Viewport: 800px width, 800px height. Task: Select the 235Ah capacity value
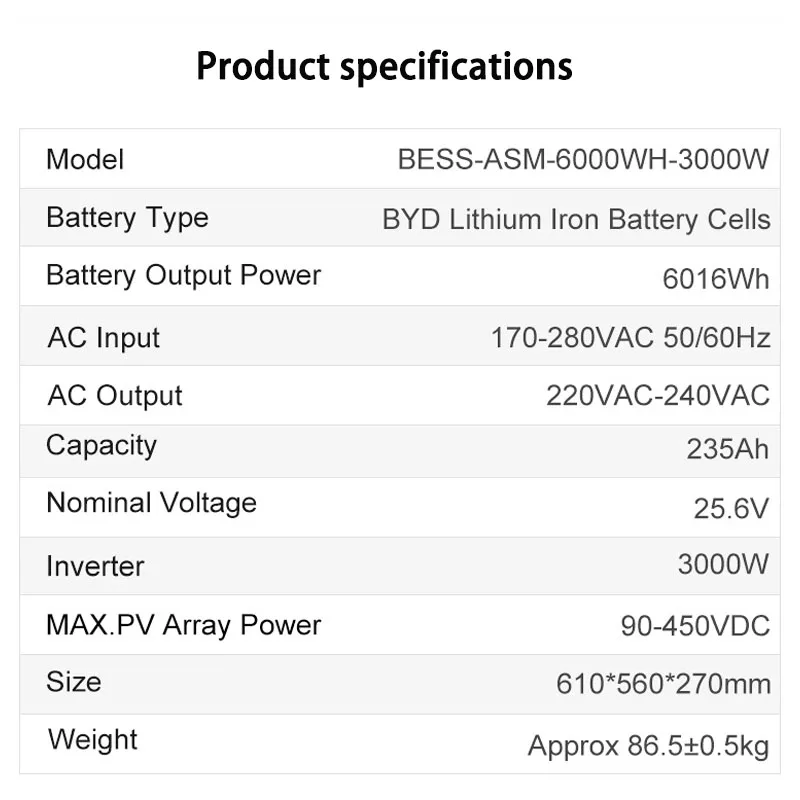727,449
